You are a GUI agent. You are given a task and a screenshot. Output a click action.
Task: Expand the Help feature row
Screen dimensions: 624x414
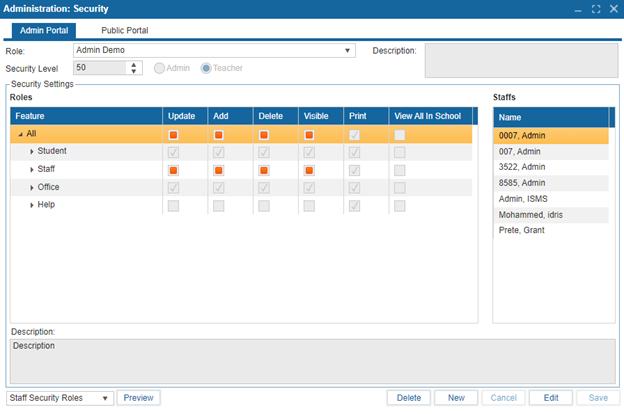[31, 205]
